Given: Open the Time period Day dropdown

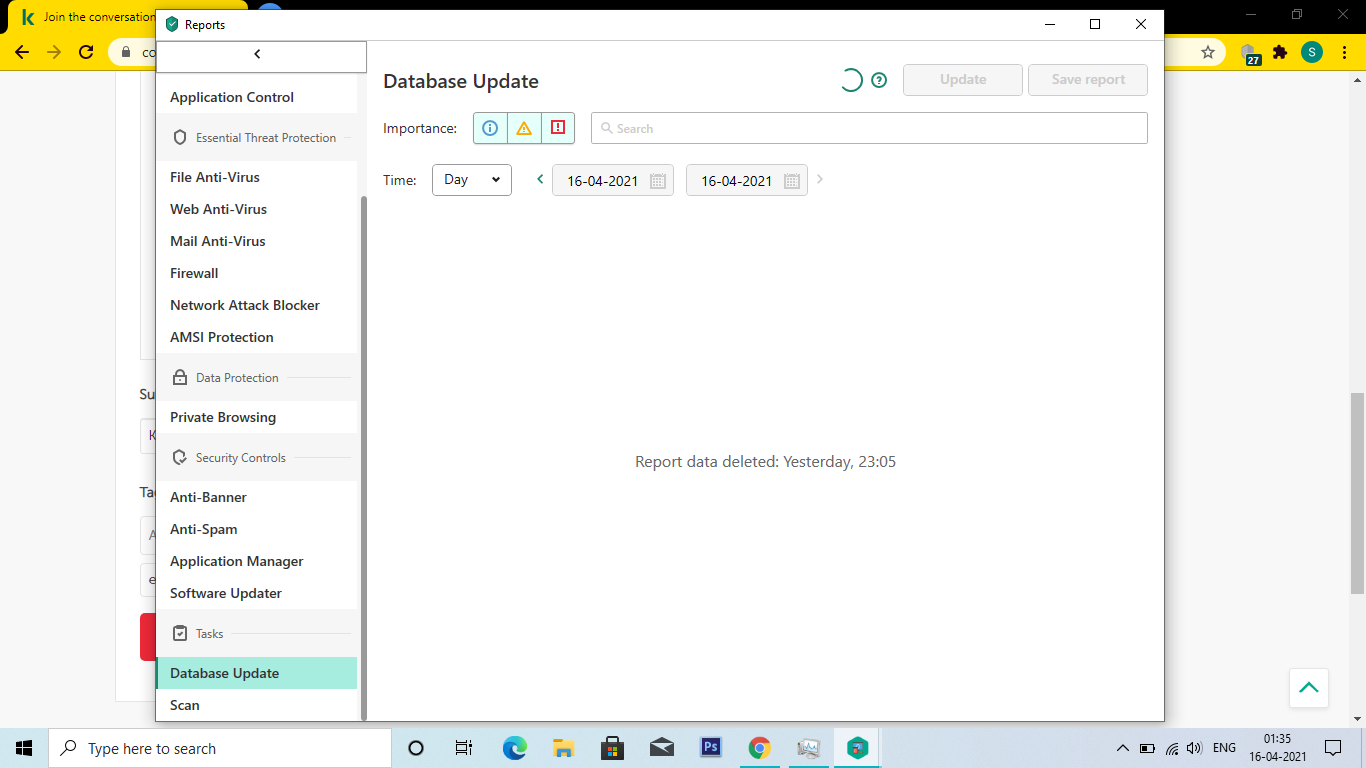Looking at the screenshot, I should click(x=472, y=180).
